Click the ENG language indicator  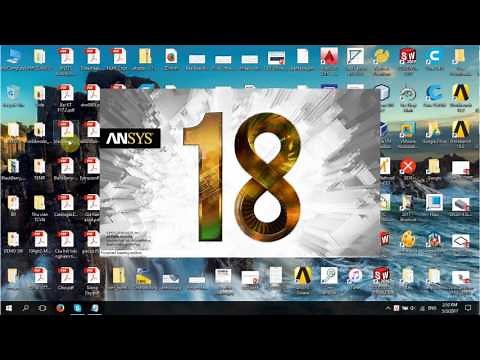coord(432,308)
